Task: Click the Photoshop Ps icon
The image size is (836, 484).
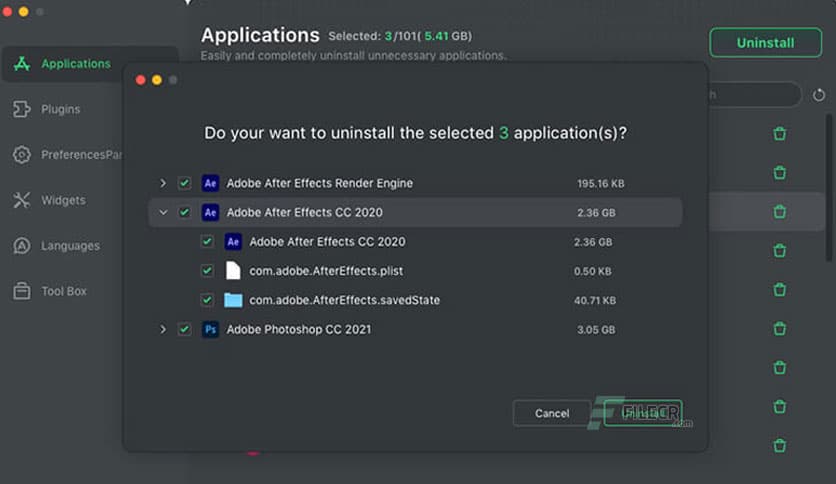Action: point(210,329)
